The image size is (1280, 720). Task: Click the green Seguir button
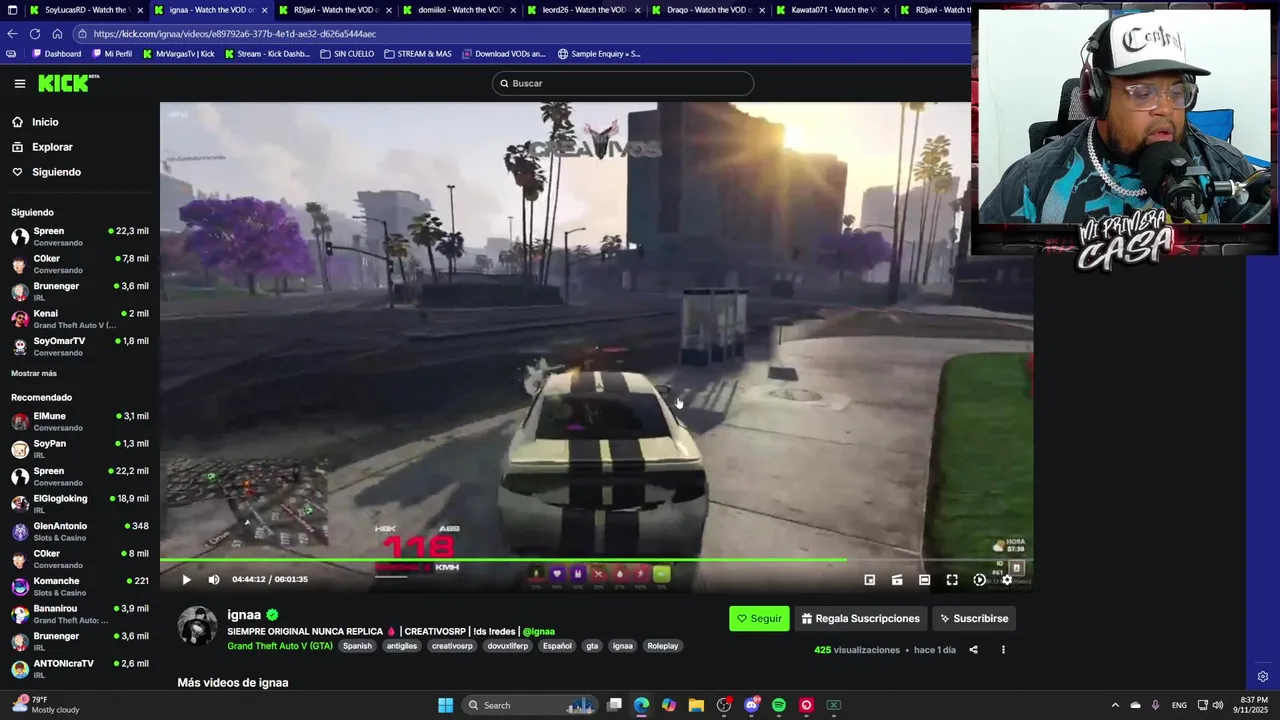(x=759, y=618)
